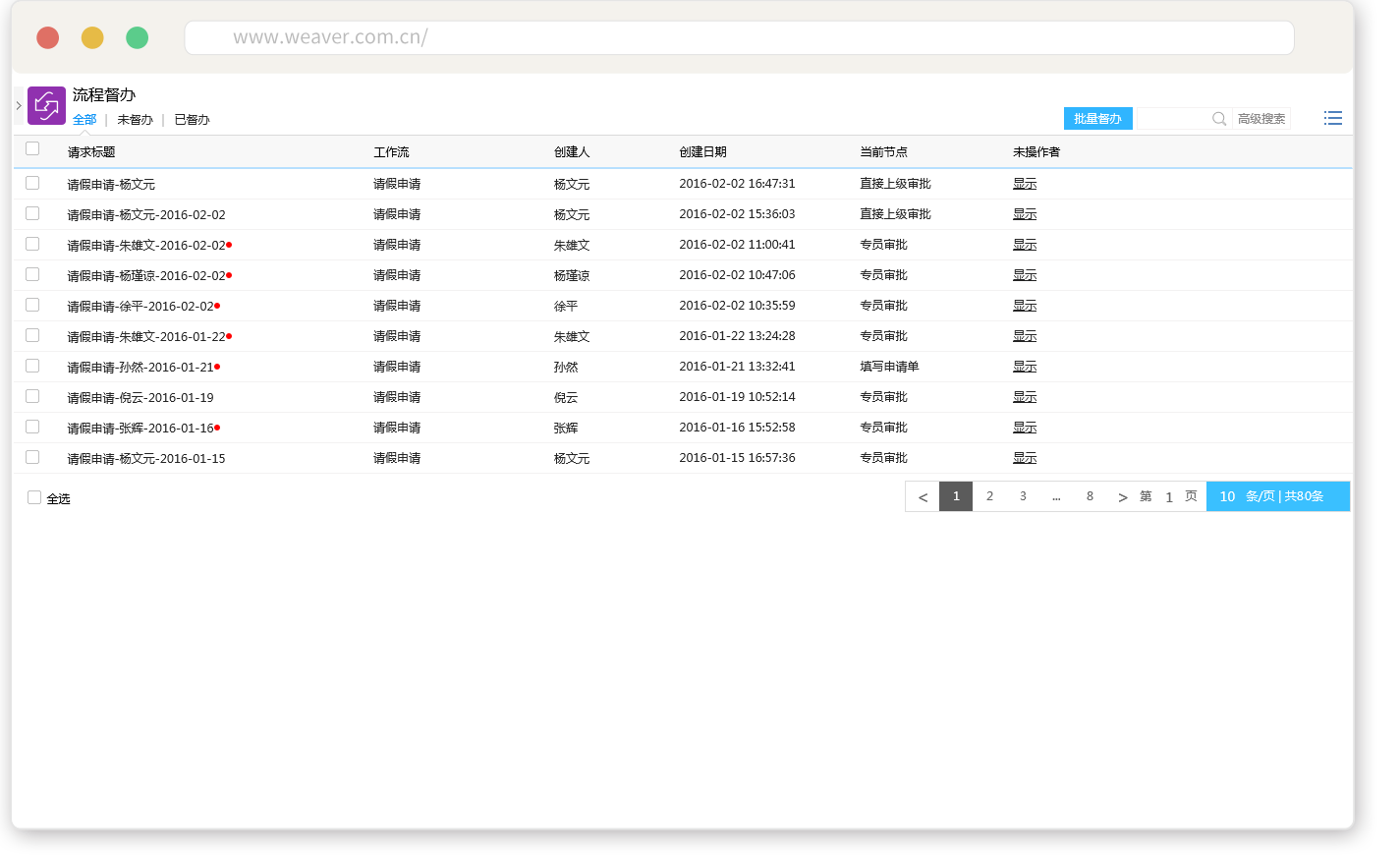The width and height of the screenshot is (1400, 860).
Task: Tick checkbox for 请假申请-杨文元 row
Action: [x=32, y=183]
